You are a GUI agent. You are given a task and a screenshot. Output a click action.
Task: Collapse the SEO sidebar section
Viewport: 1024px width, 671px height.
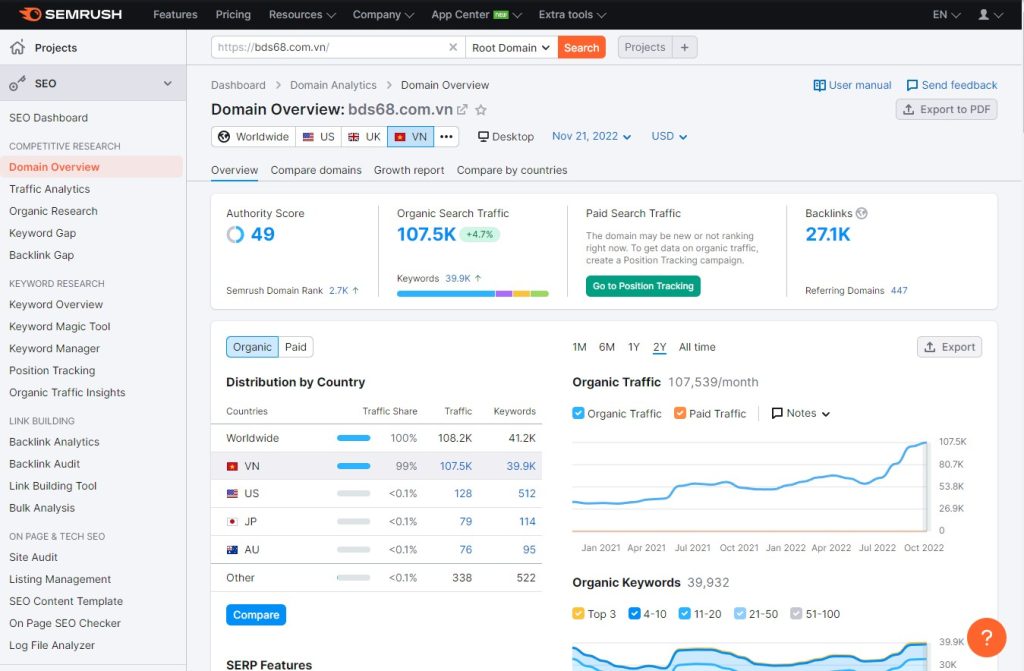pos(168,83)
